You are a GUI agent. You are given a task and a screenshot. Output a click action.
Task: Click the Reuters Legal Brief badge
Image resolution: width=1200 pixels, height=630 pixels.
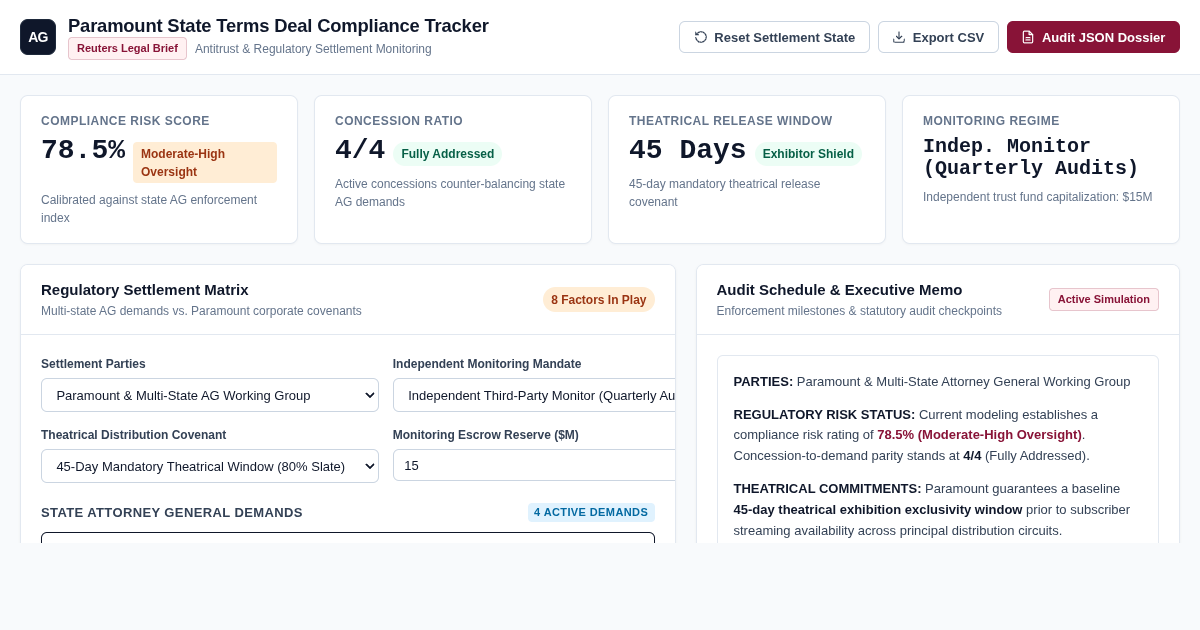[x=127, y=48]
